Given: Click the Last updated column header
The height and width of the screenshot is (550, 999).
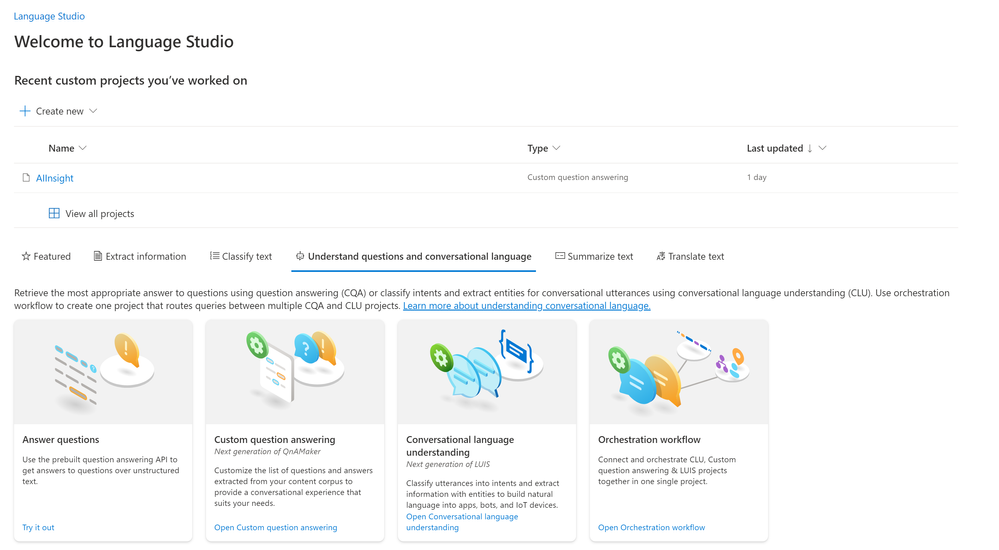Looking at the screenshot, I should (775, 148).
